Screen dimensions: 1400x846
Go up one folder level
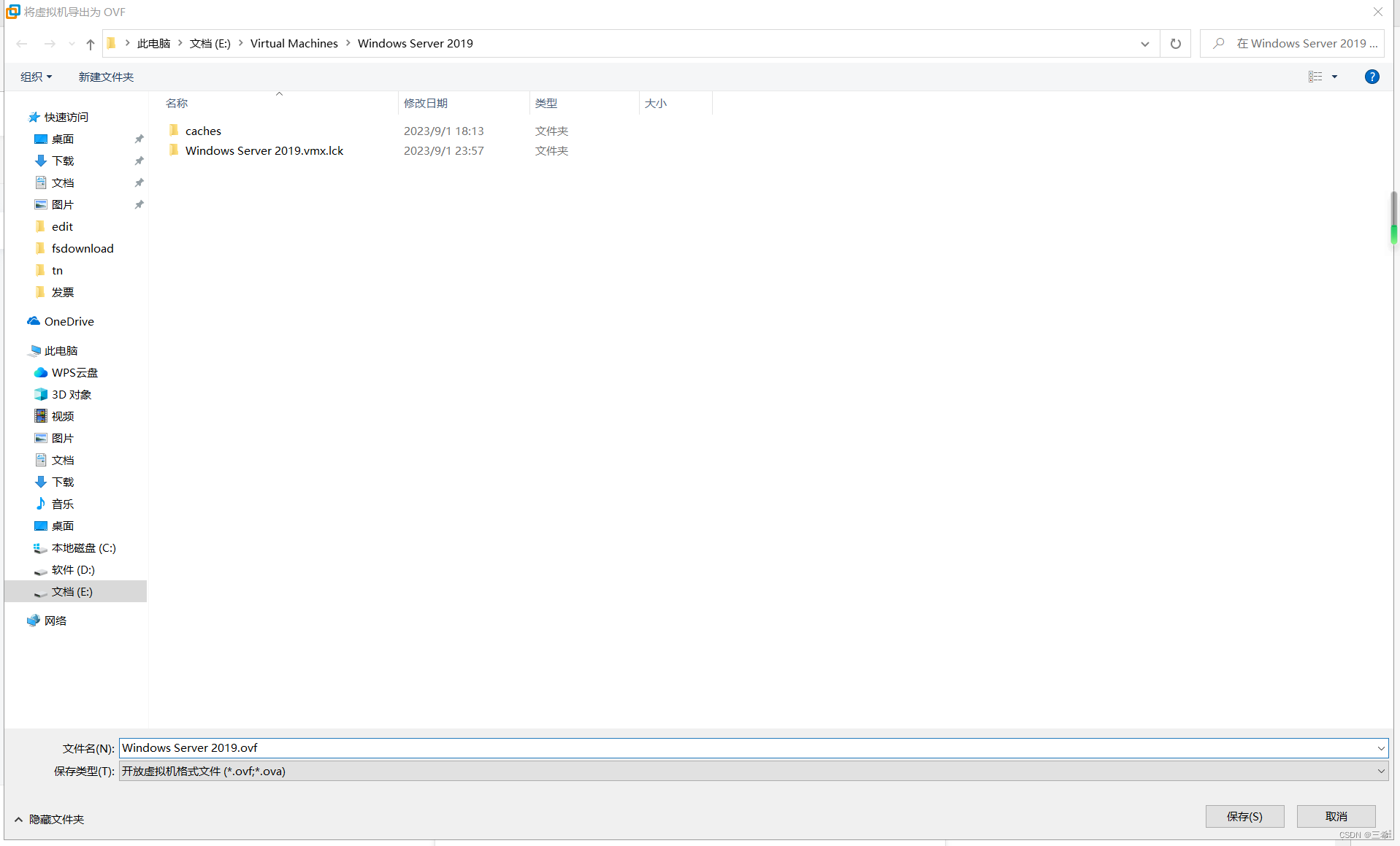(x=91, y=44)
